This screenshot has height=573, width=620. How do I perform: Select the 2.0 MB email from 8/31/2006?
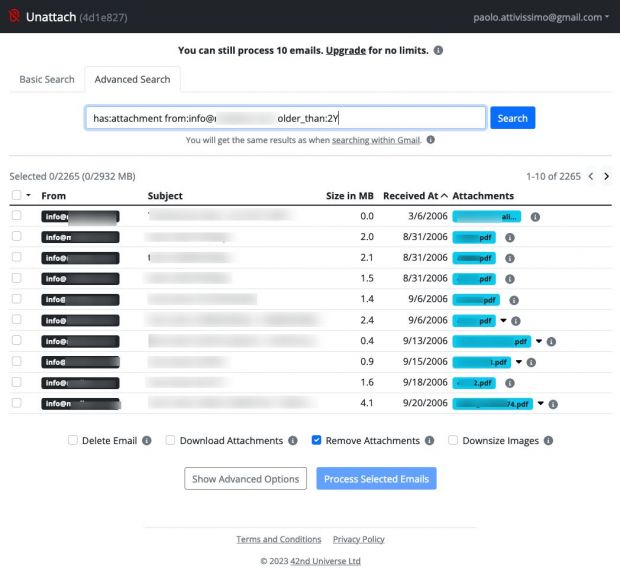pos(17,236)
